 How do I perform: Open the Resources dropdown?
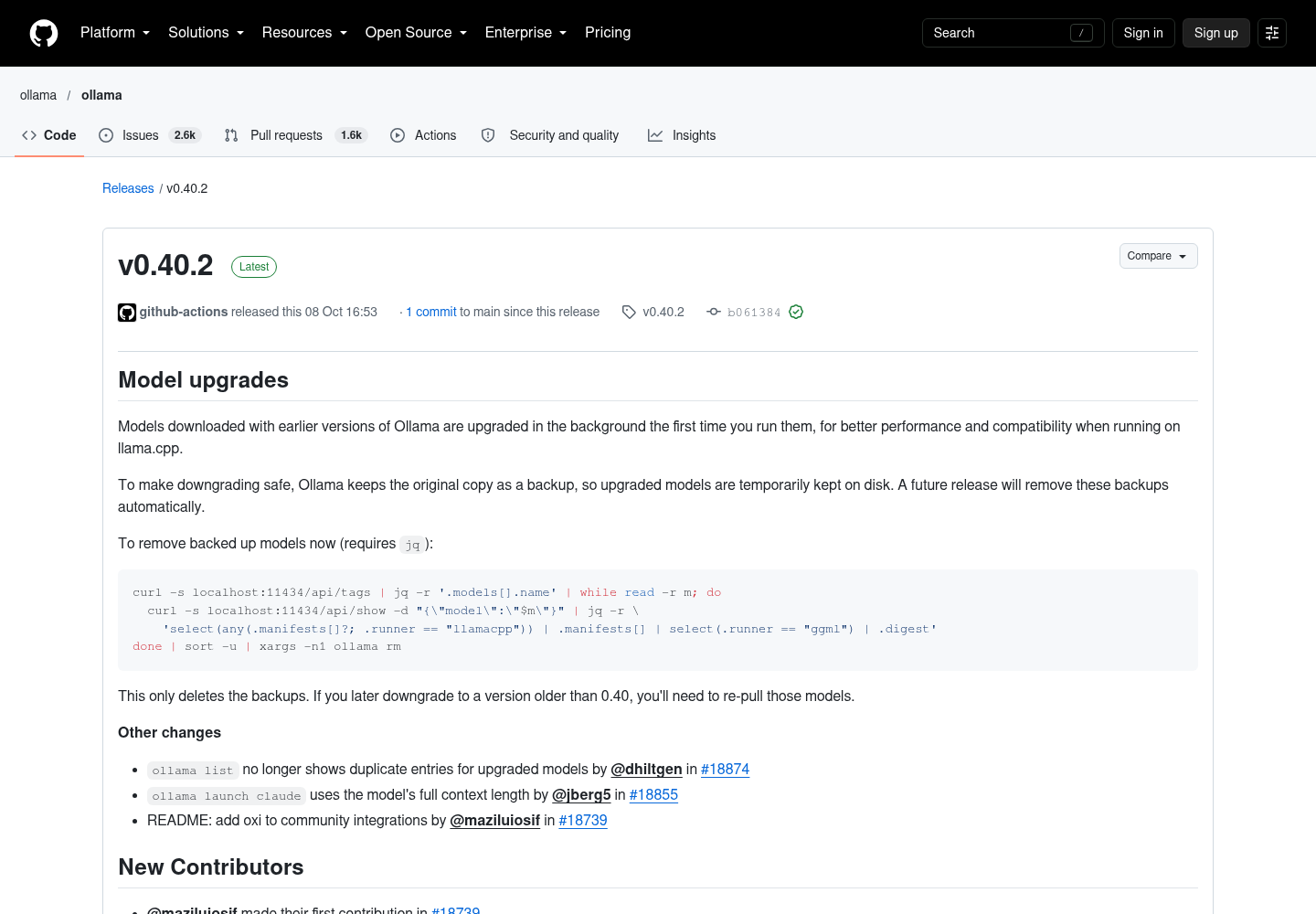304,33
